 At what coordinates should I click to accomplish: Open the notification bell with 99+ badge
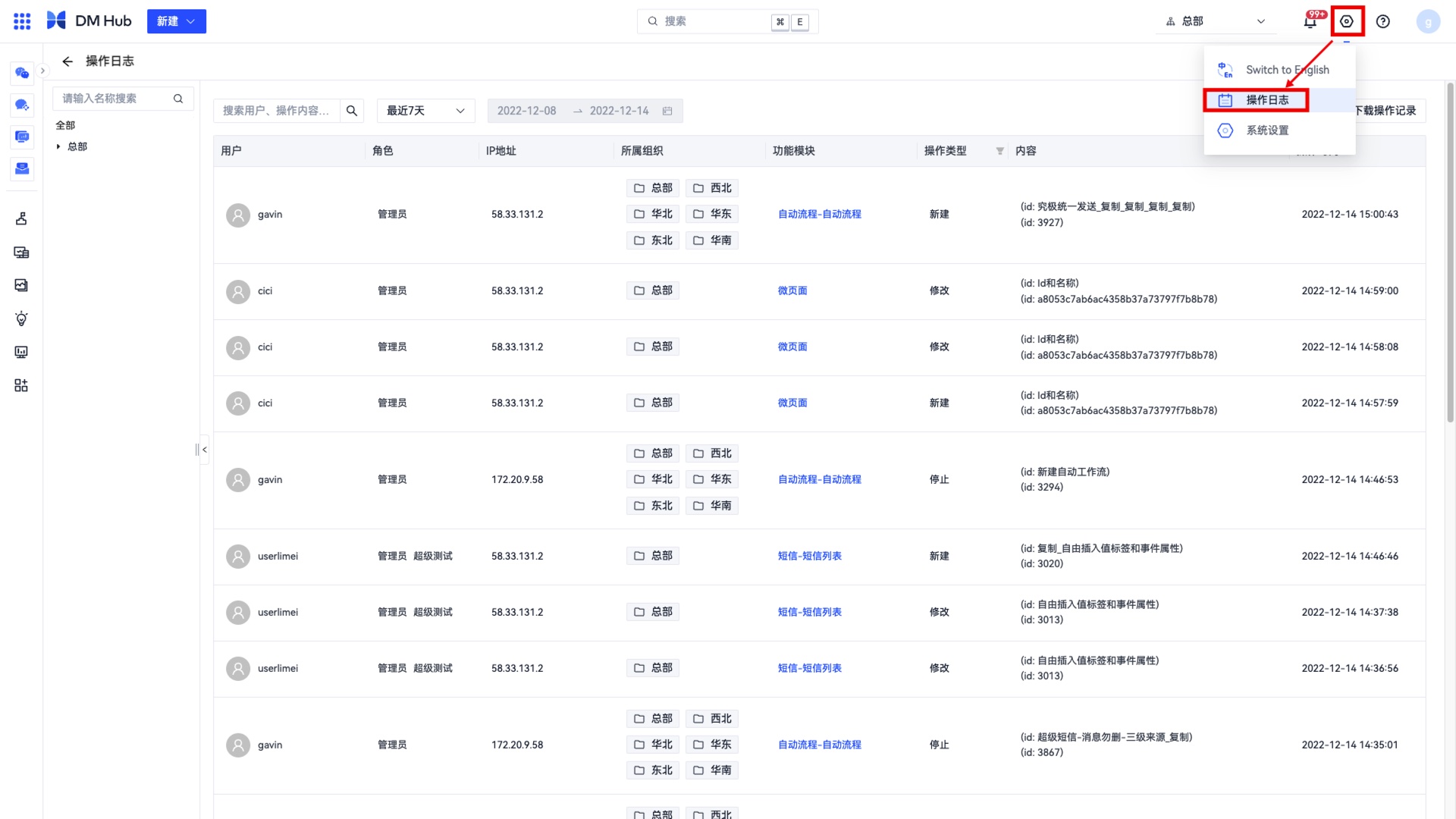1310,21
